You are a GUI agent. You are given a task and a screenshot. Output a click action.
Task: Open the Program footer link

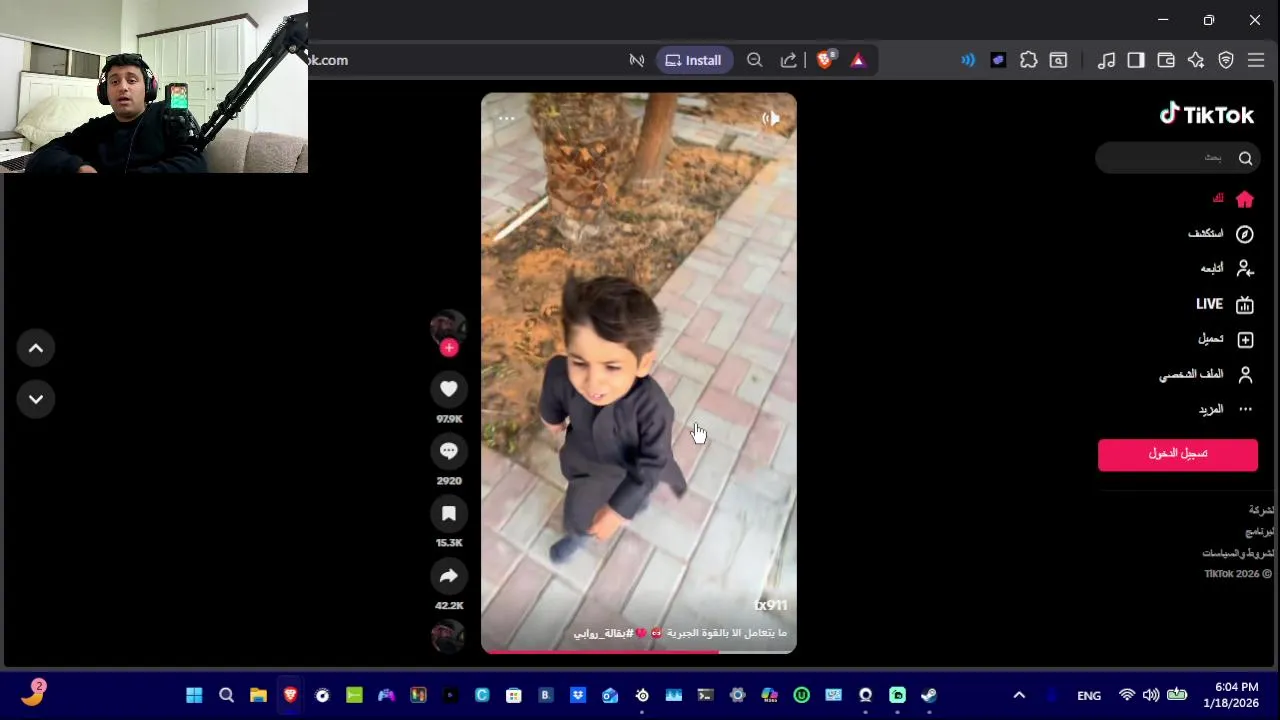click(1260, 531)
